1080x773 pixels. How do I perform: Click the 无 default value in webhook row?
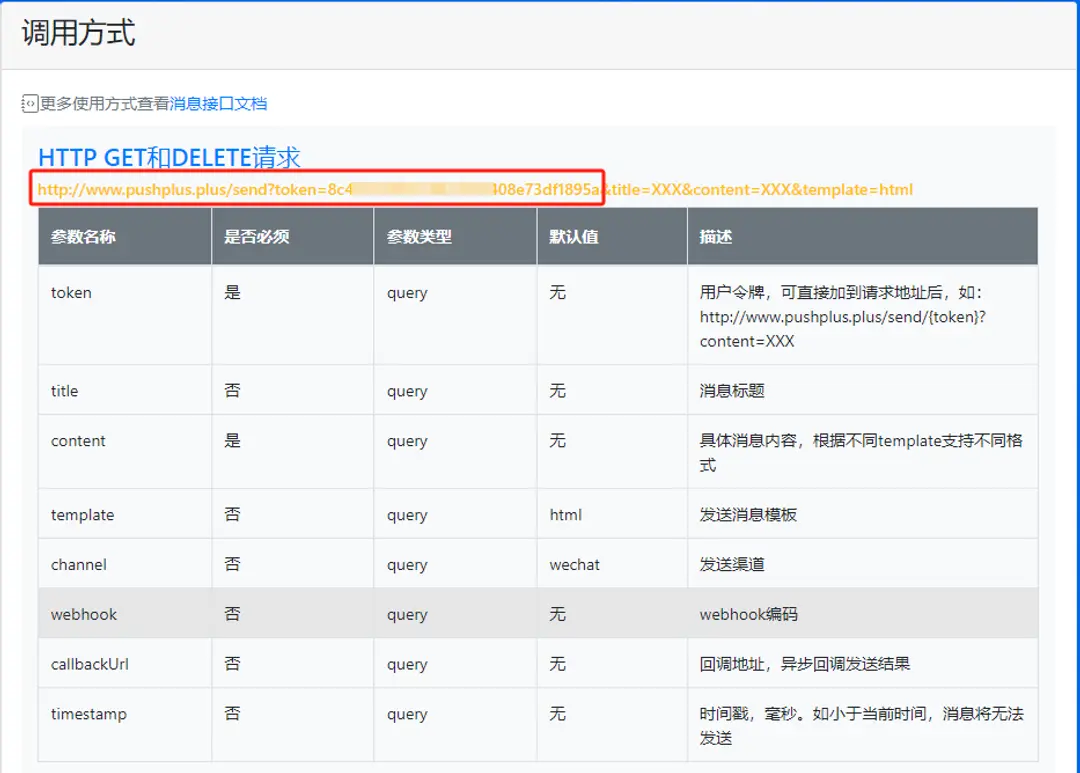tap(612, 613)
